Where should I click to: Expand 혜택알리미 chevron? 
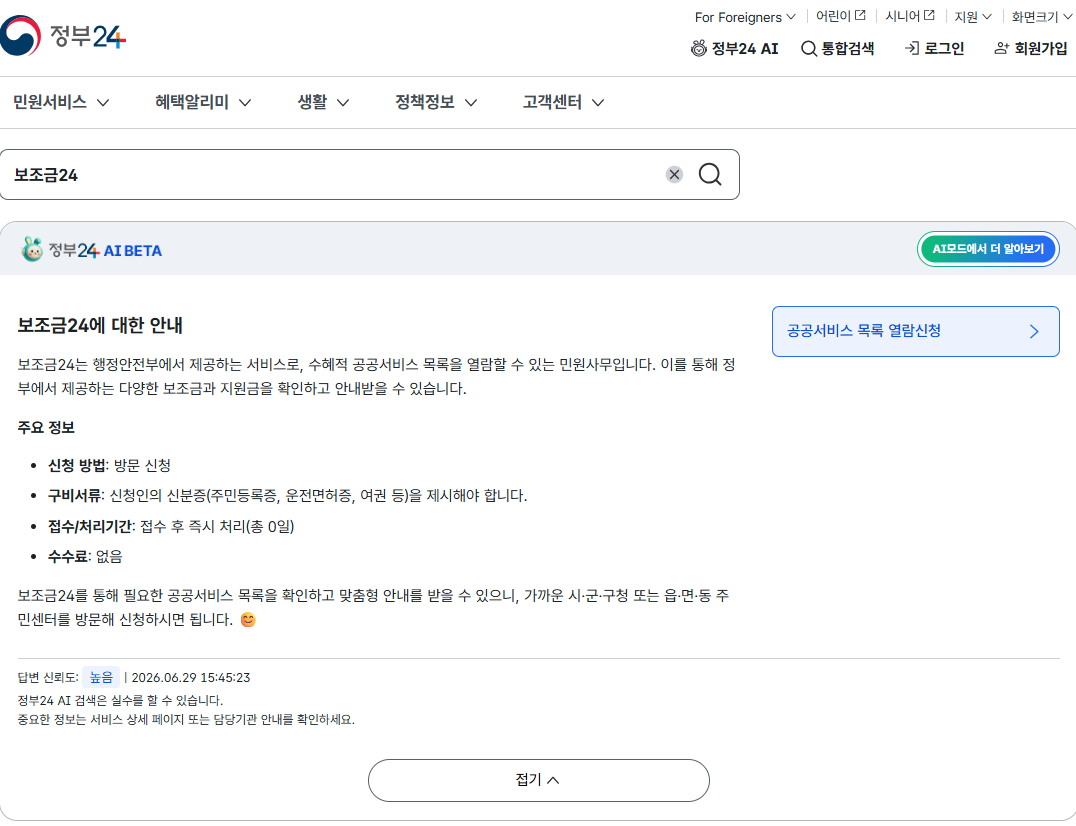[x=245, y=103]
